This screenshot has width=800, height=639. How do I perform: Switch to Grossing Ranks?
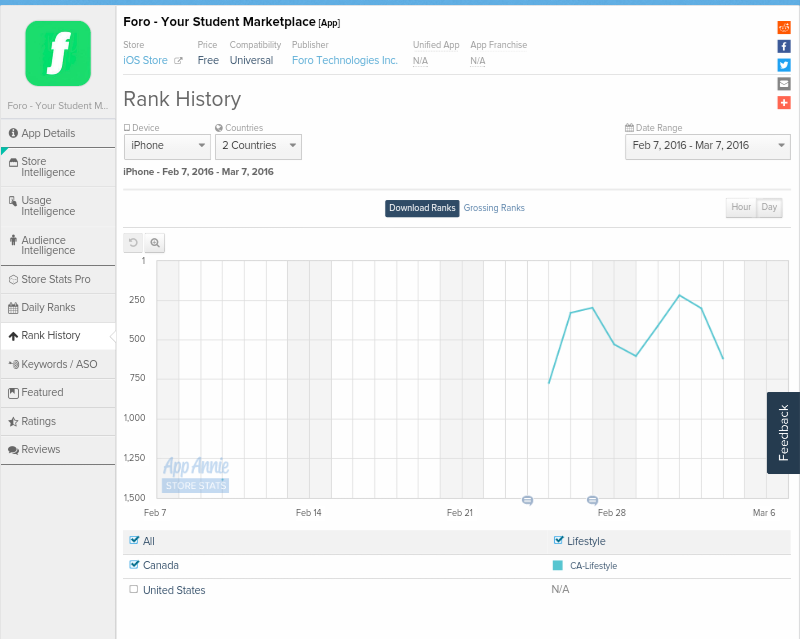[x=494, y=208]
